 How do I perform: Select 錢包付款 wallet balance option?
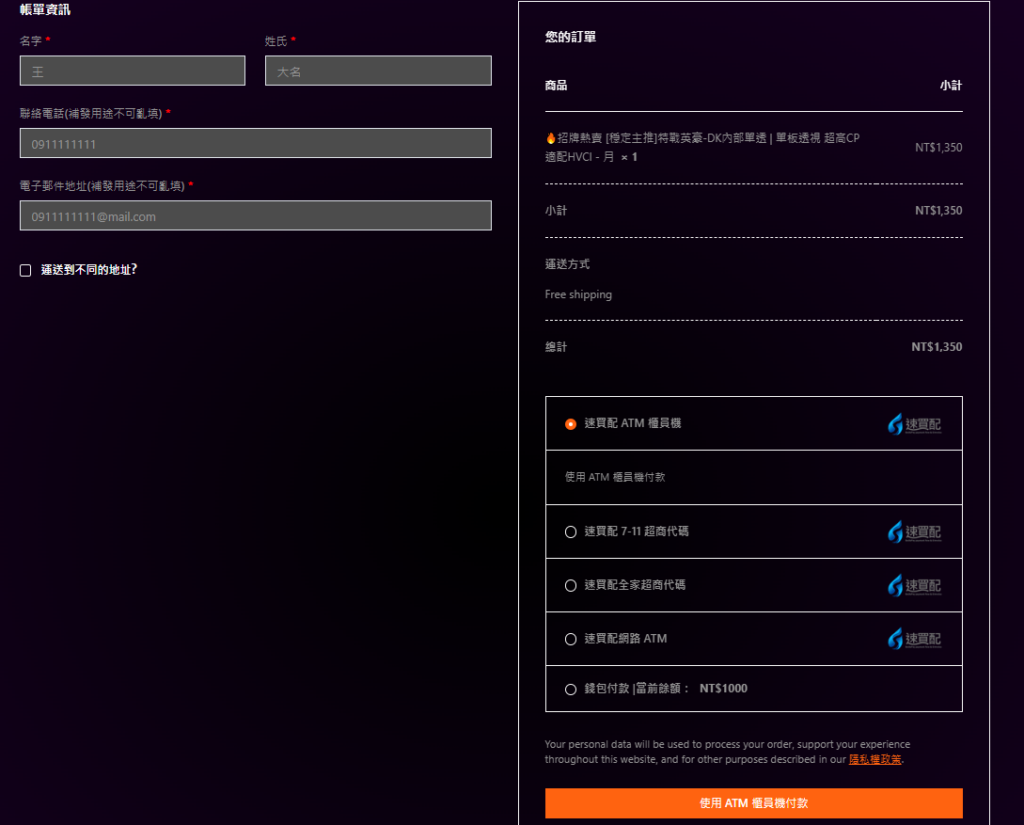coord(571,689)
